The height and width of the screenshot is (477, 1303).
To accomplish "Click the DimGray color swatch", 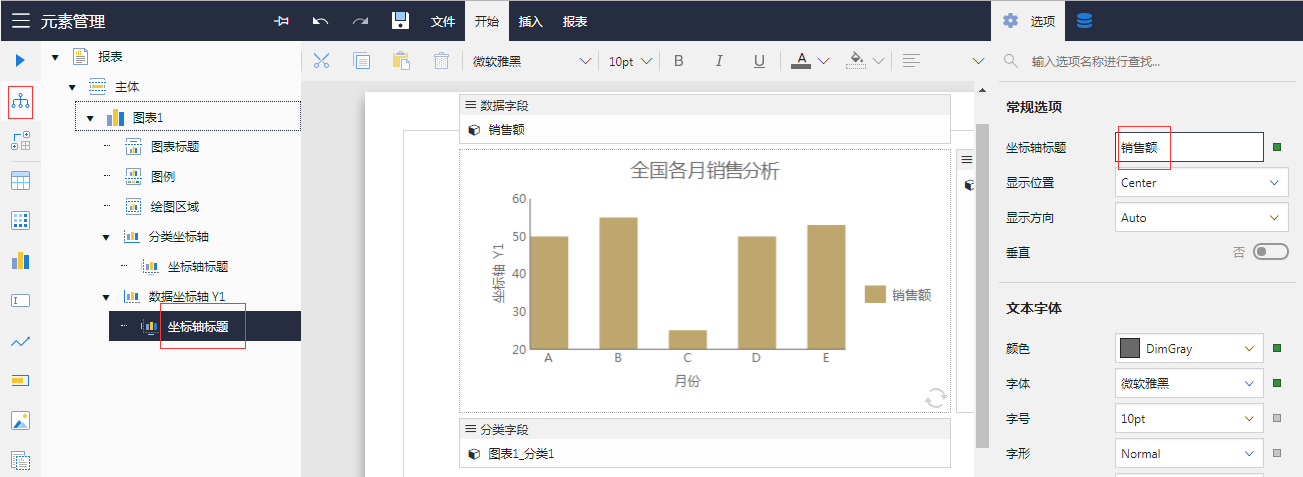I will pyautogui.click(x=1130, y=349).
